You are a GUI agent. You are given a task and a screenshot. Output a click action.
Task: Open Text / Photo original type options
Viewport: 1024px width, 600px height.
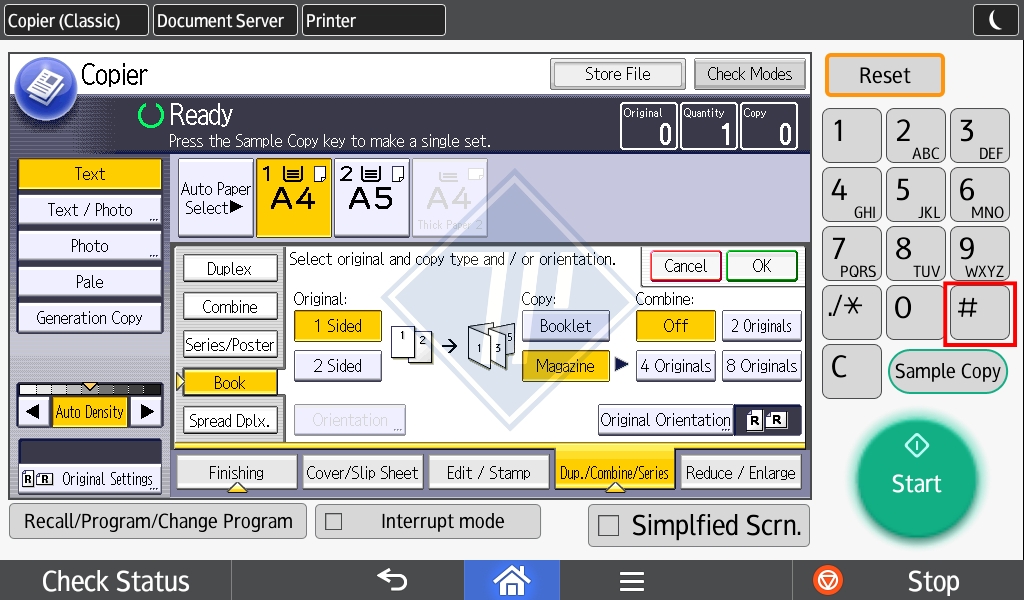90,210
